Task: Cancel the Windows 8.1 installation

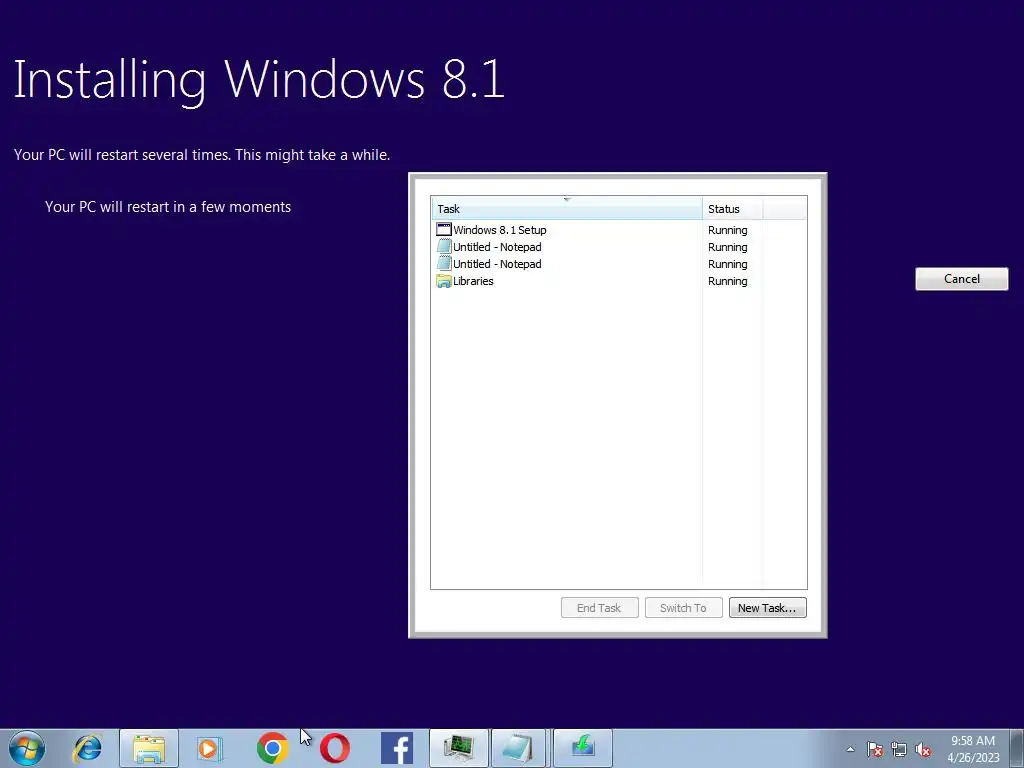Action: pyautogui.click(x=961, y=279)
